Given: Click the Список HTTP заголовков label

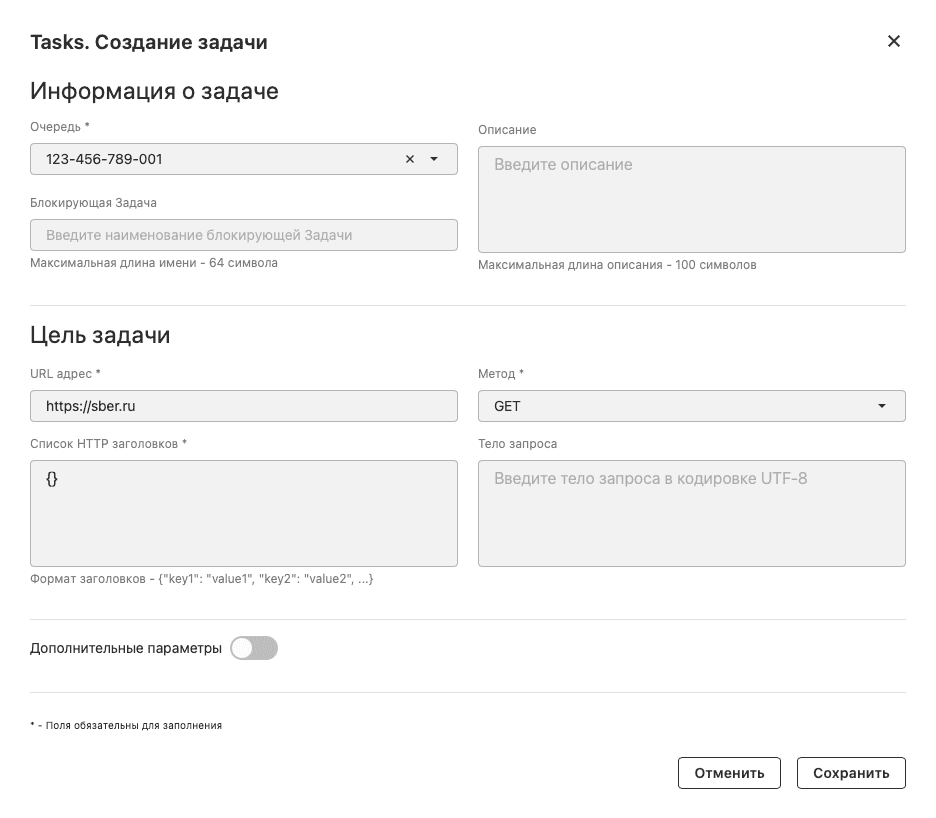Looking at the screenshot, I should point(108,443).
